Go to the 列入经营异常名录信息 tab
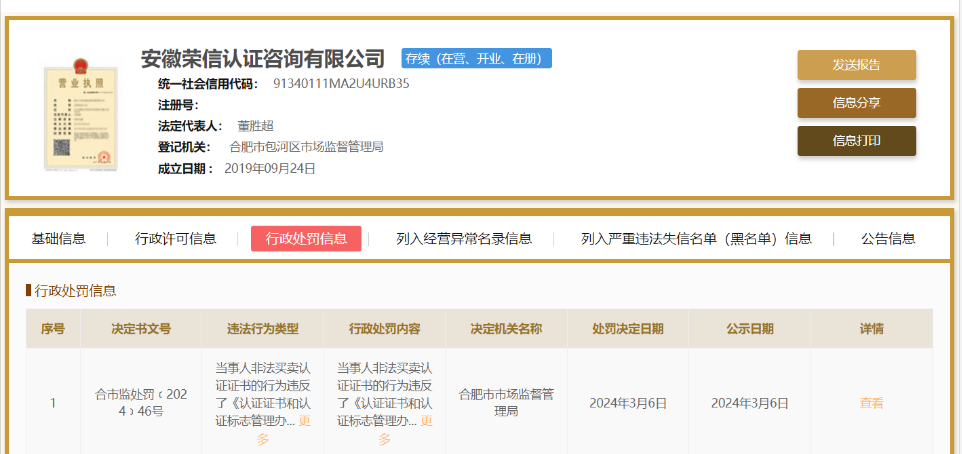This screenshot has width=962, height=454. click(464, 239)
